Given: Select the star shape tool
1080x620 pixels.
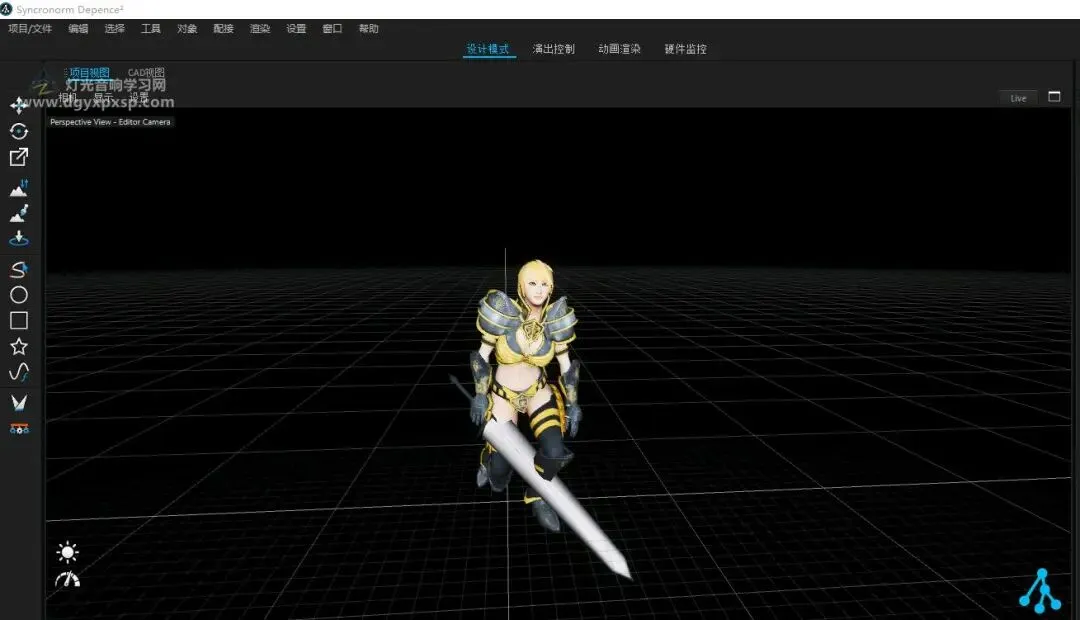Looking at the screenshot, I should 19,347.
